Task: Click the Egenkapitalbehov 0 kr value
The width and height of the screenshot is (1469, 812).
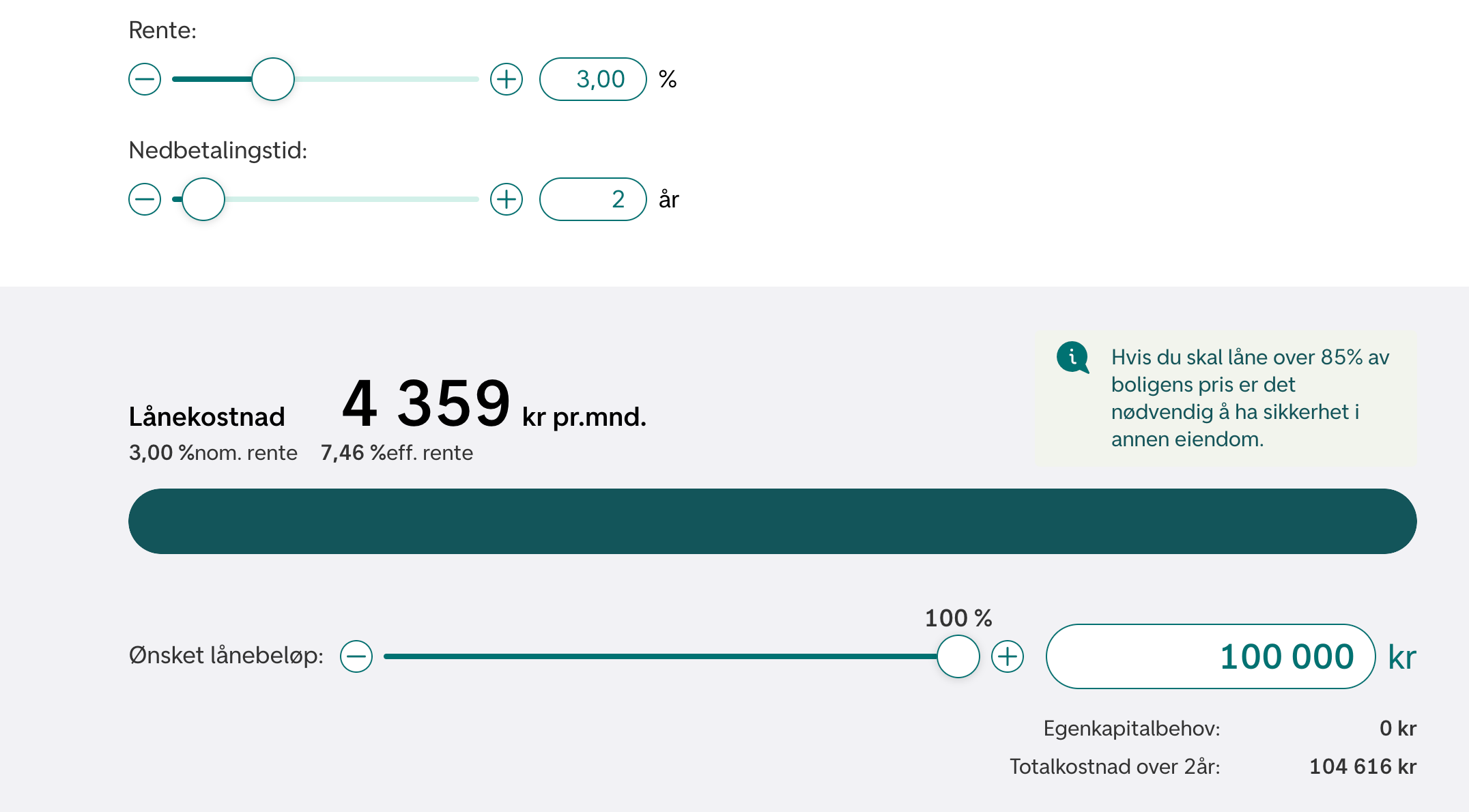Action: coord(1397,728)
